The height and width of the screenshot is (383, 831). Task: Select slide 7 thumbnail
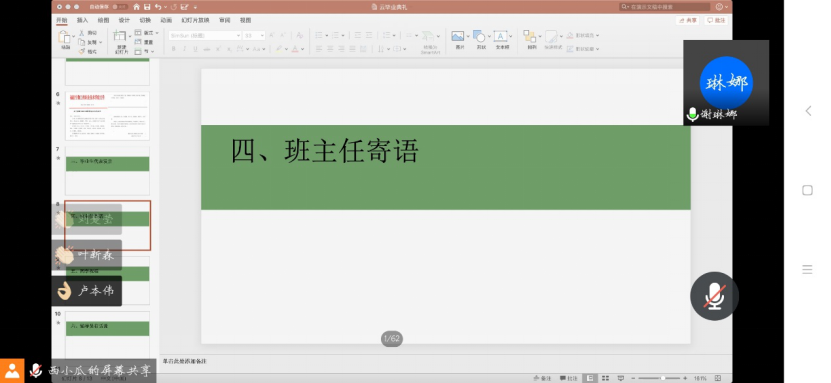[107, 171]
